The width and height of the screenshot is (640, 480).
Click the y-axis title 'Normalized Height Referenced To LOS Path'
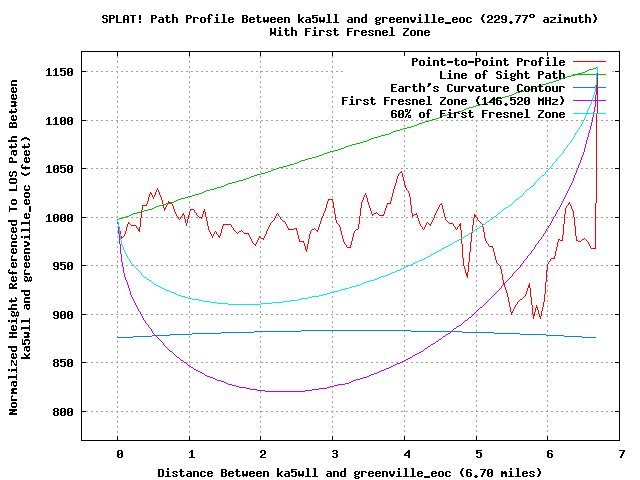click(13, 248)
